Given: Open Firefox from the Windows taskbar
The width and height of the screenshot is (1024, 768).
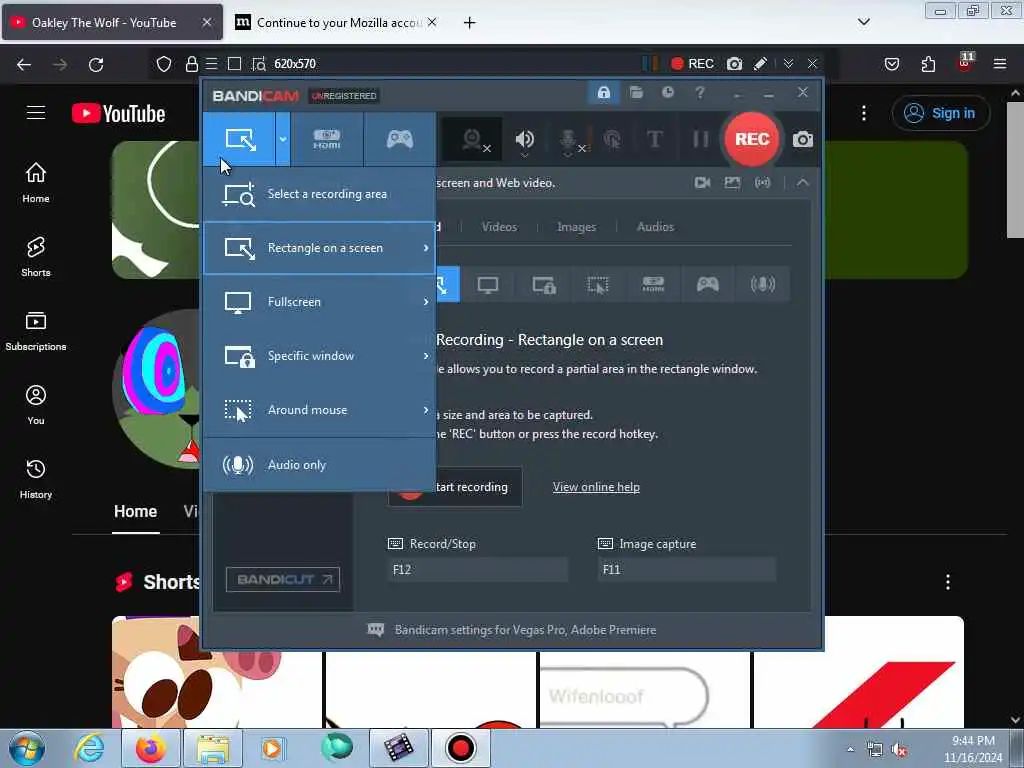Looking at the screenshot, I should 151,748.
